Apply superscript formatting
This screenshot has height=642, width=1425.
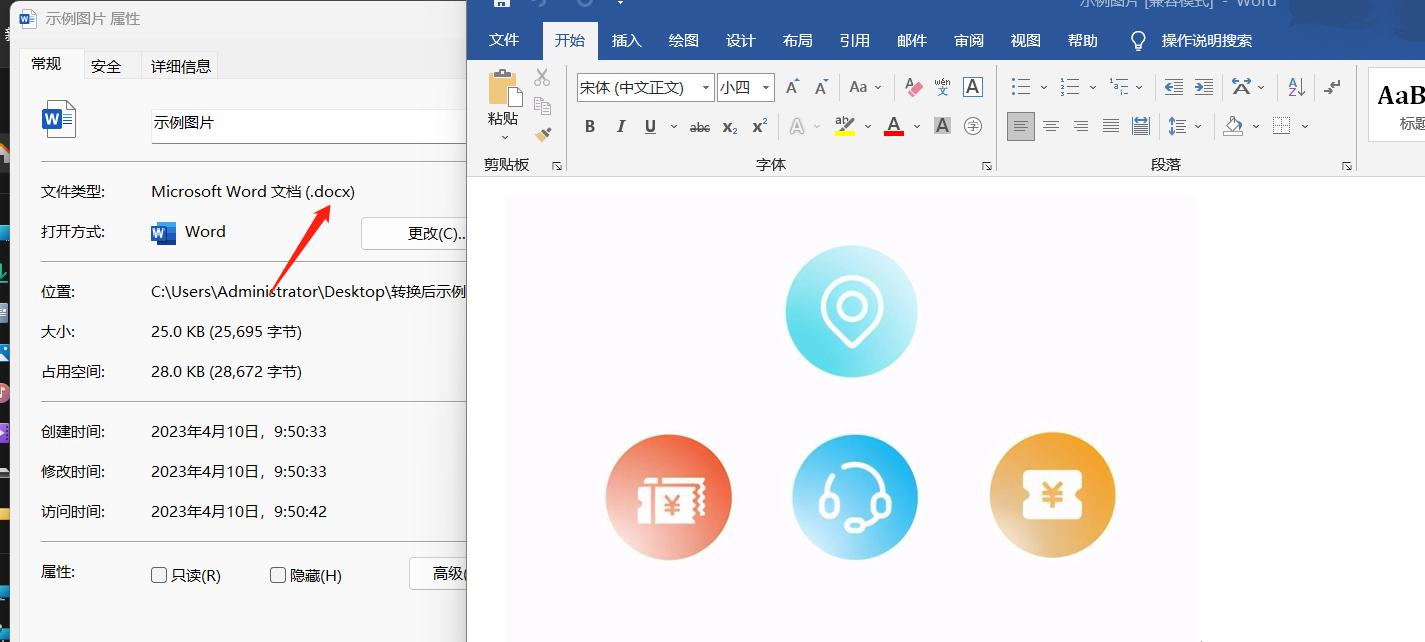coord(759,126)
